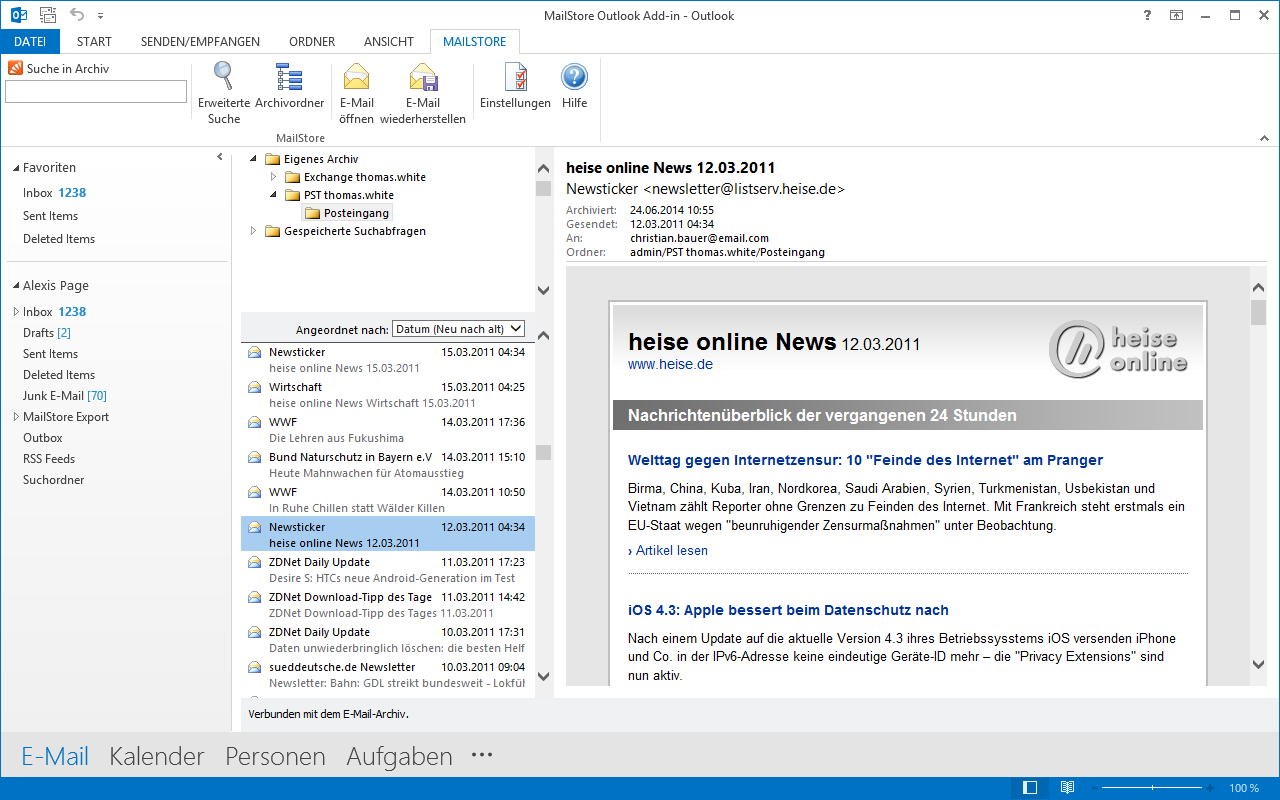Select sueddeutsche.de Newsletter mail

388,674
